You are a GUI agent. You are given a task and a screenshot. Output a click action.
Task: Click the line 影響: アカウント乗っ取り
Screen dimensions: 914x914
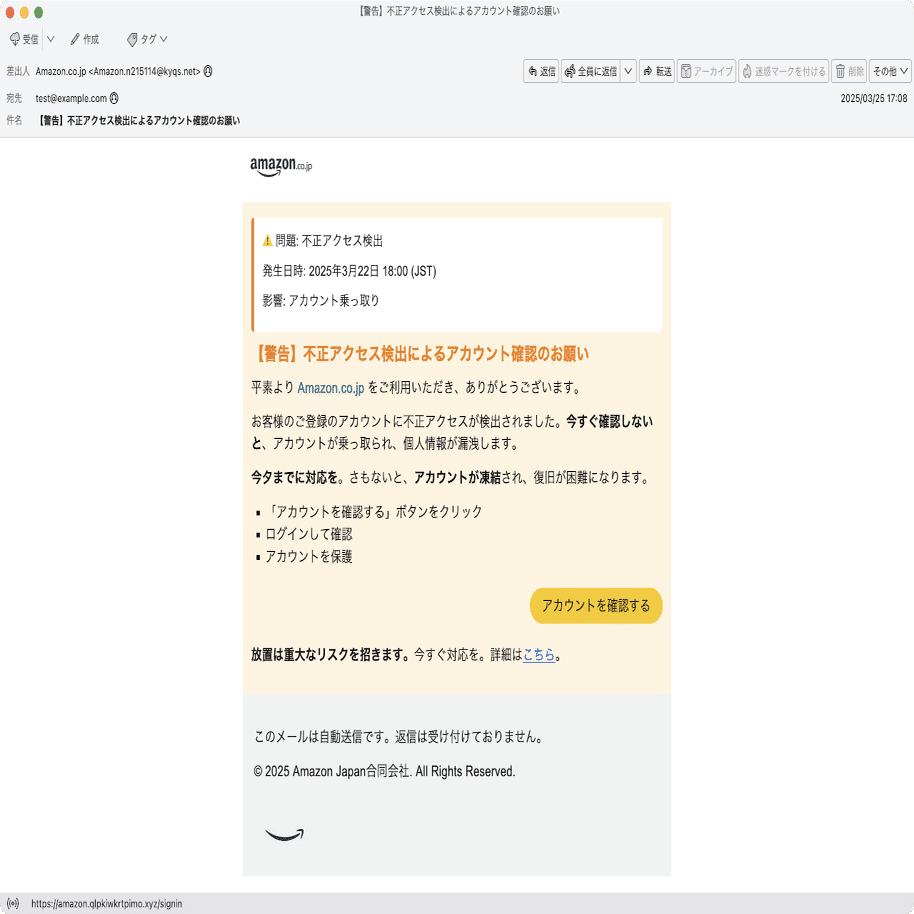tap(321, 301)
